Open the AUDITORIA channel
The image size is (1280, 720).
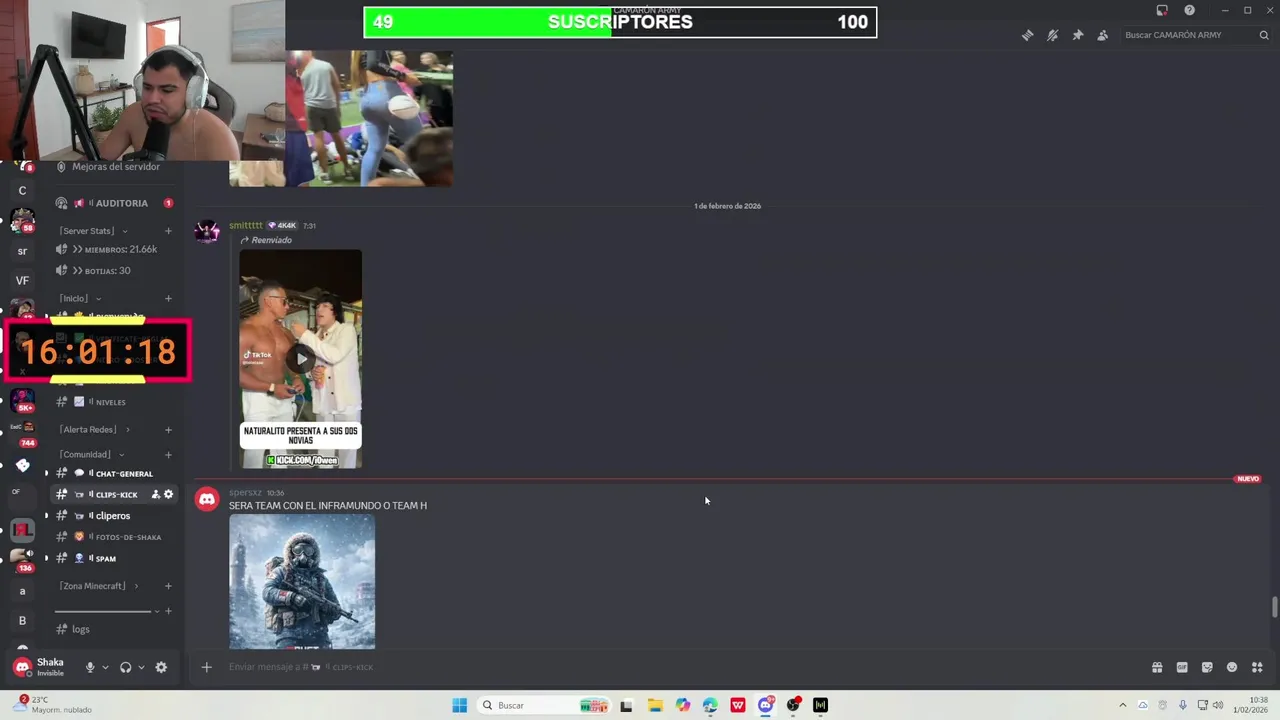[113, 203]
